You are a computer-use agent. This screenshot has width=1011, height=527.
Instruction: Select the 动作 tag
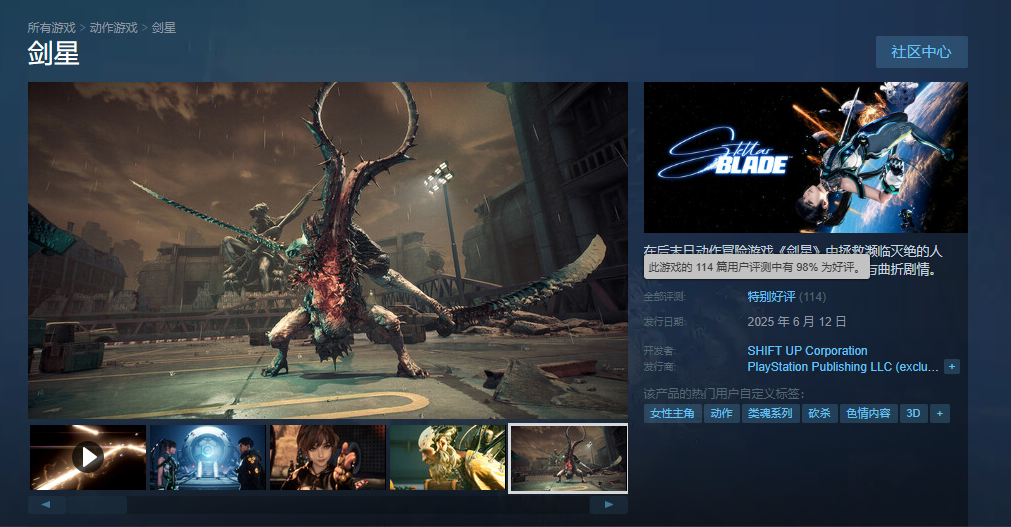click(721, 413)
